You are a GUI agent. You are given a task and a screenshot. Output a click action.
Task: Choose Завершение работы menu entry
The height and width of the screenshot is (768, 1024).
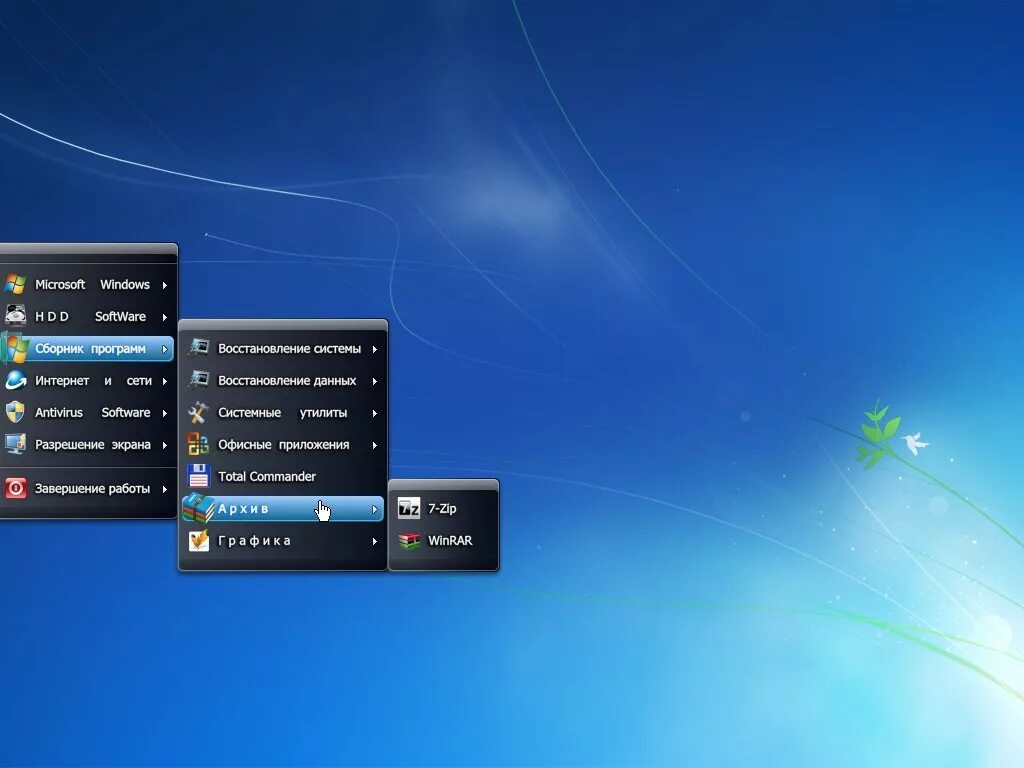[88, 488]
